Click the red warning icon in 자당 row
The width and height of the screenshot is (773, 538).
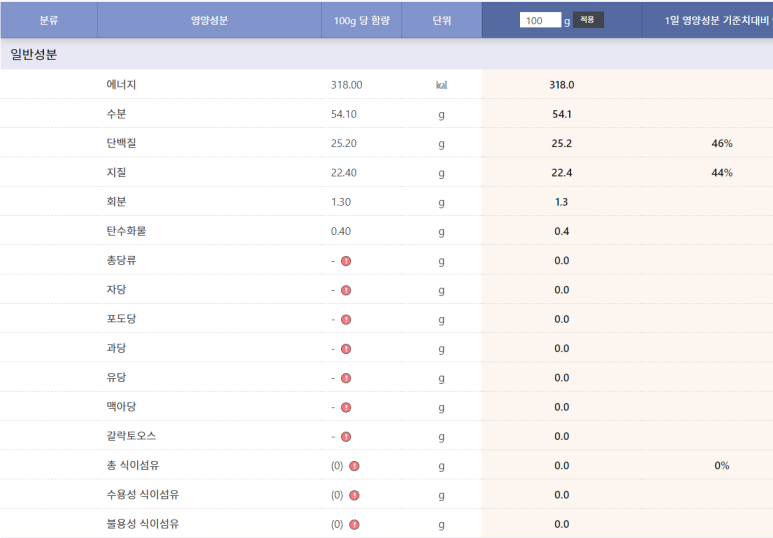coord(346,290)
